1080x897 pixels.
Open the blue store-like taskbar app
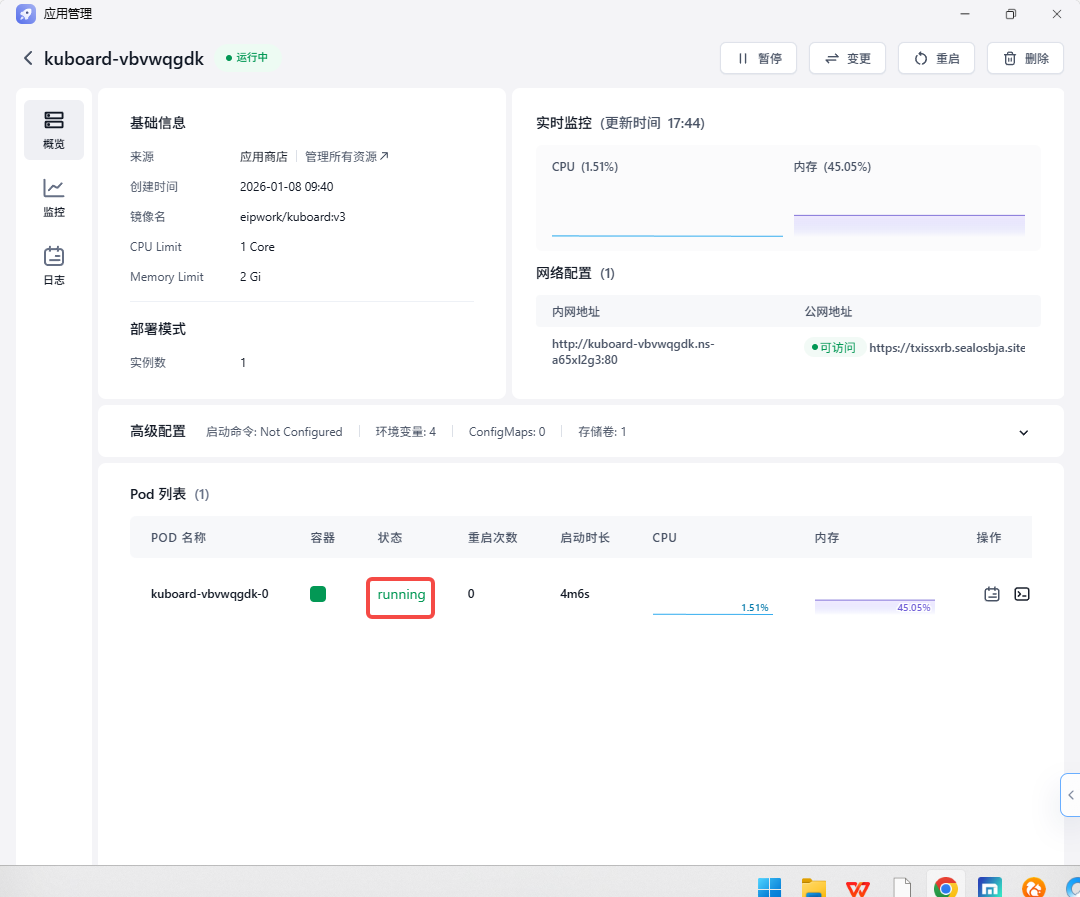coord(990,887)
